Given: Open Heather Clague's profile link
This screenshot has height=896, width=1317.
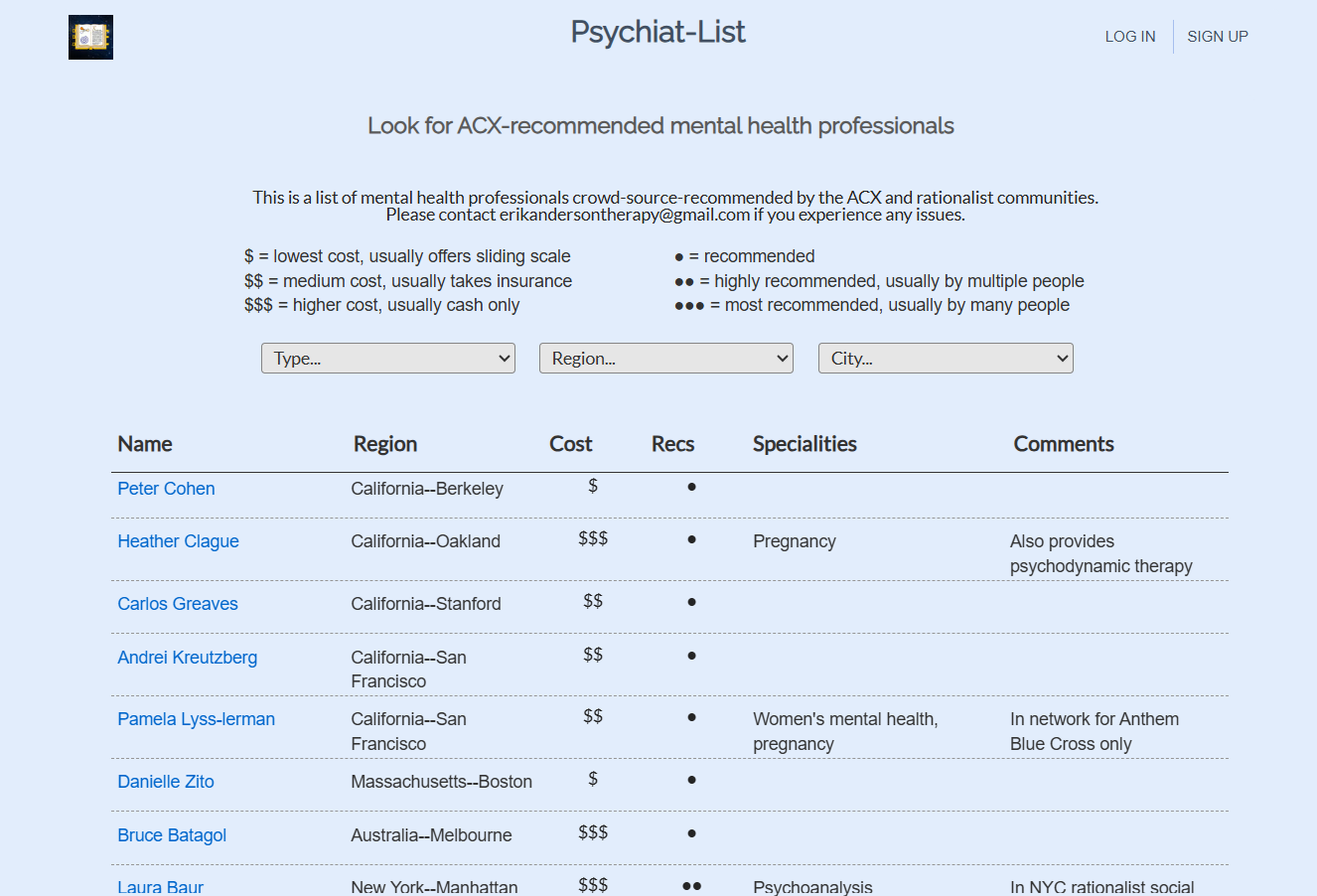Looking at the screenshot, I should 178,540.
